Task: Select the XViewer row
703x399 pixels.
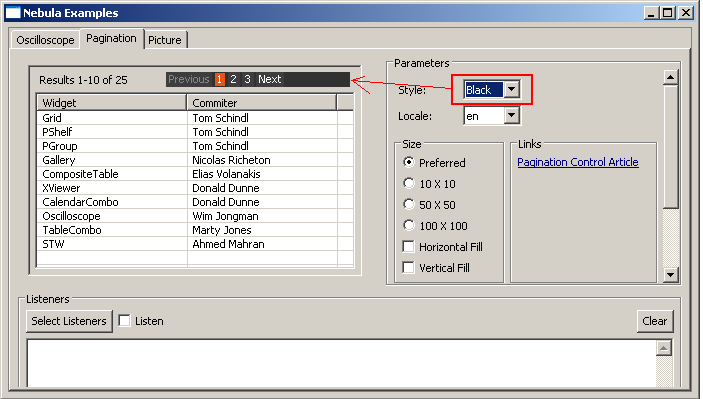Action: 195,188
